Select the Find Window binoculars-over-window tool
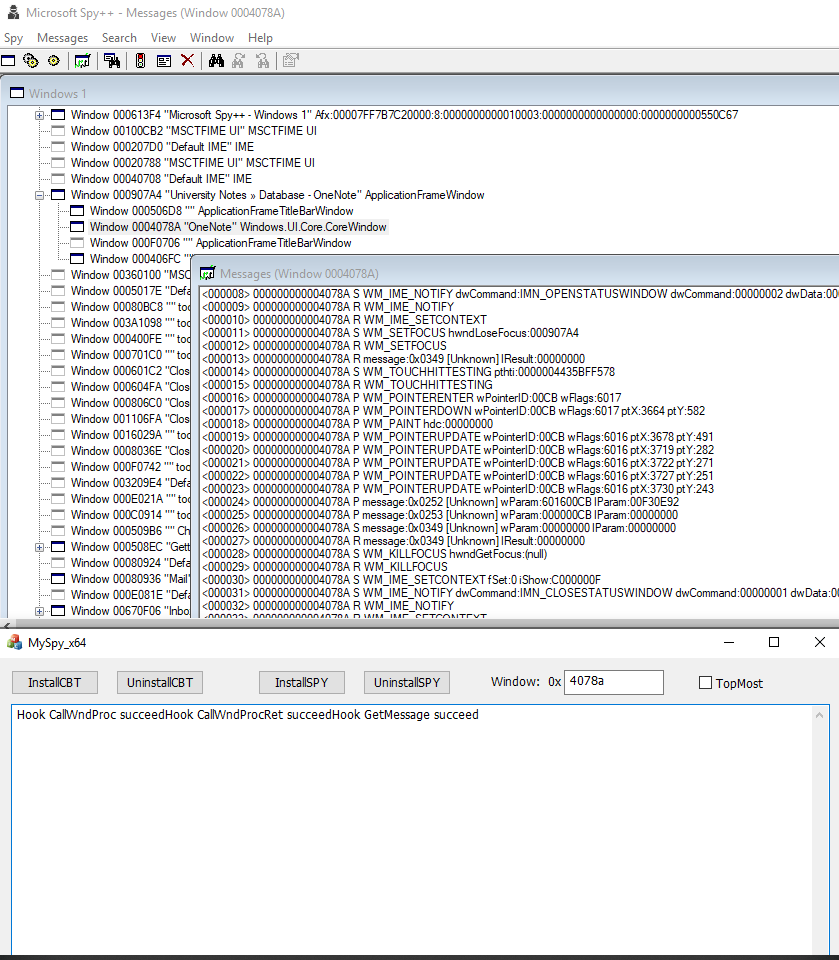 [x=111, y=61]
